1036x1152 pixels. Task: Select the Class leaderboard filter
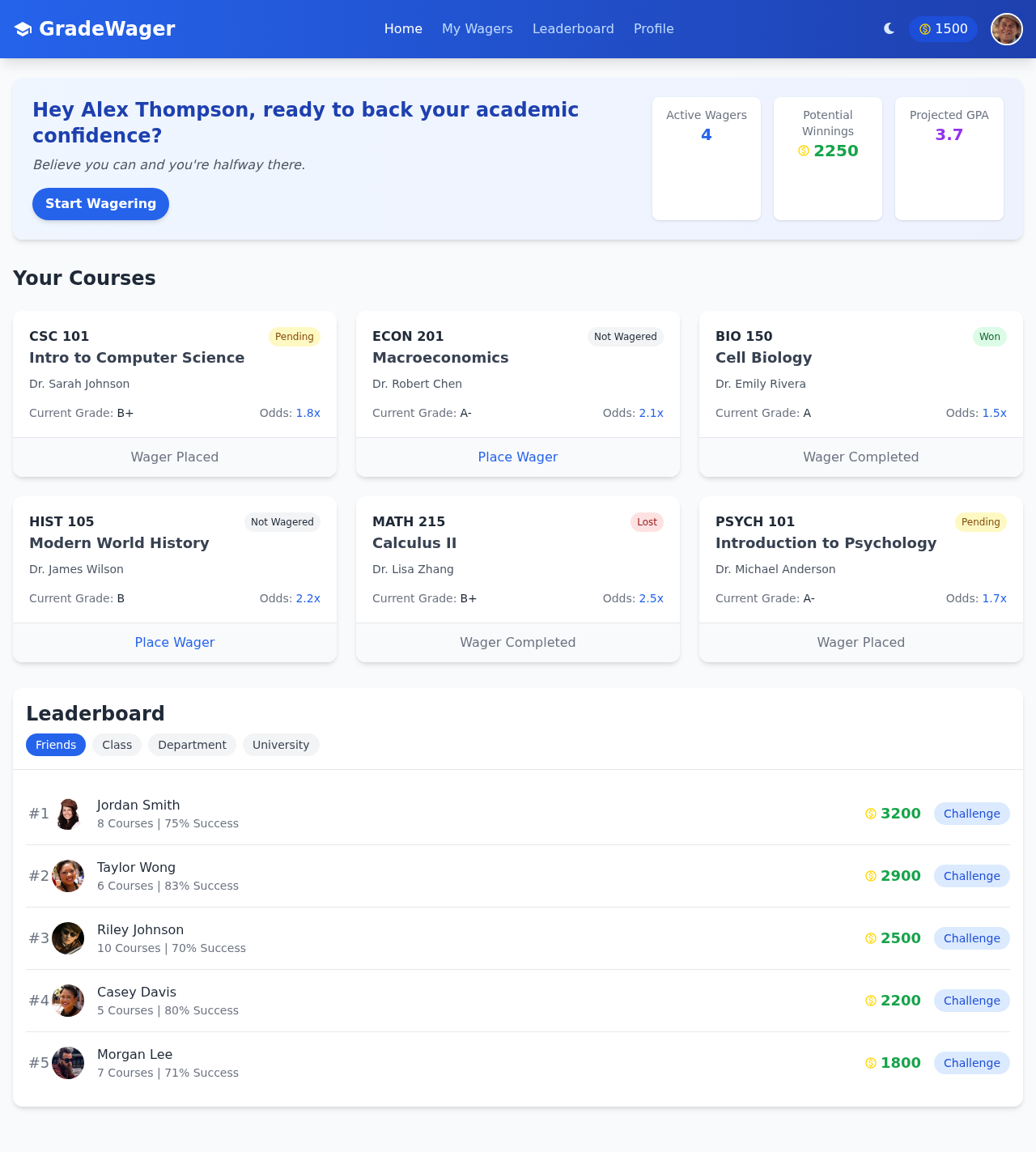pos(116,745)
